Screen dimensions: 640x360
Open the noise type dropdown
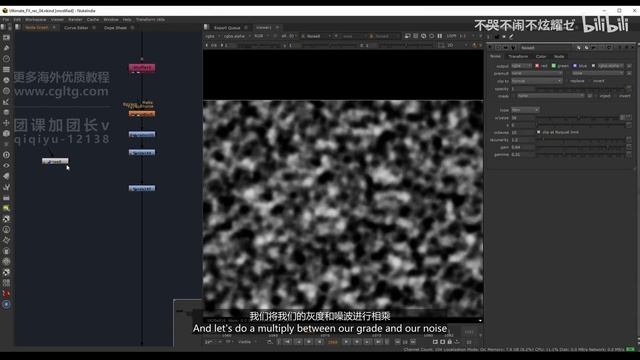click(x=525, y=110)
